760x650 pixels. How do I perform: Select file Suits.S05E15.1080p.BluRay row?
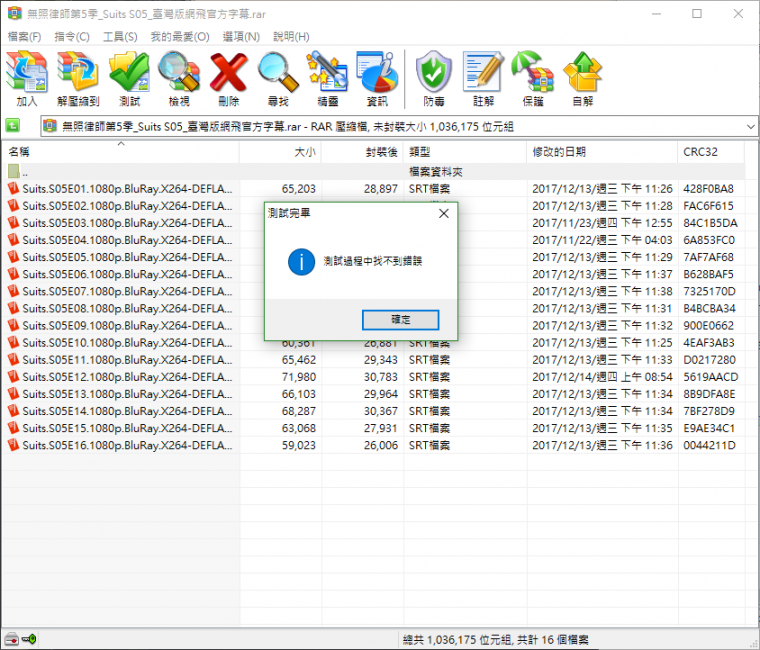pyautogui.click(x=127, y=428)
